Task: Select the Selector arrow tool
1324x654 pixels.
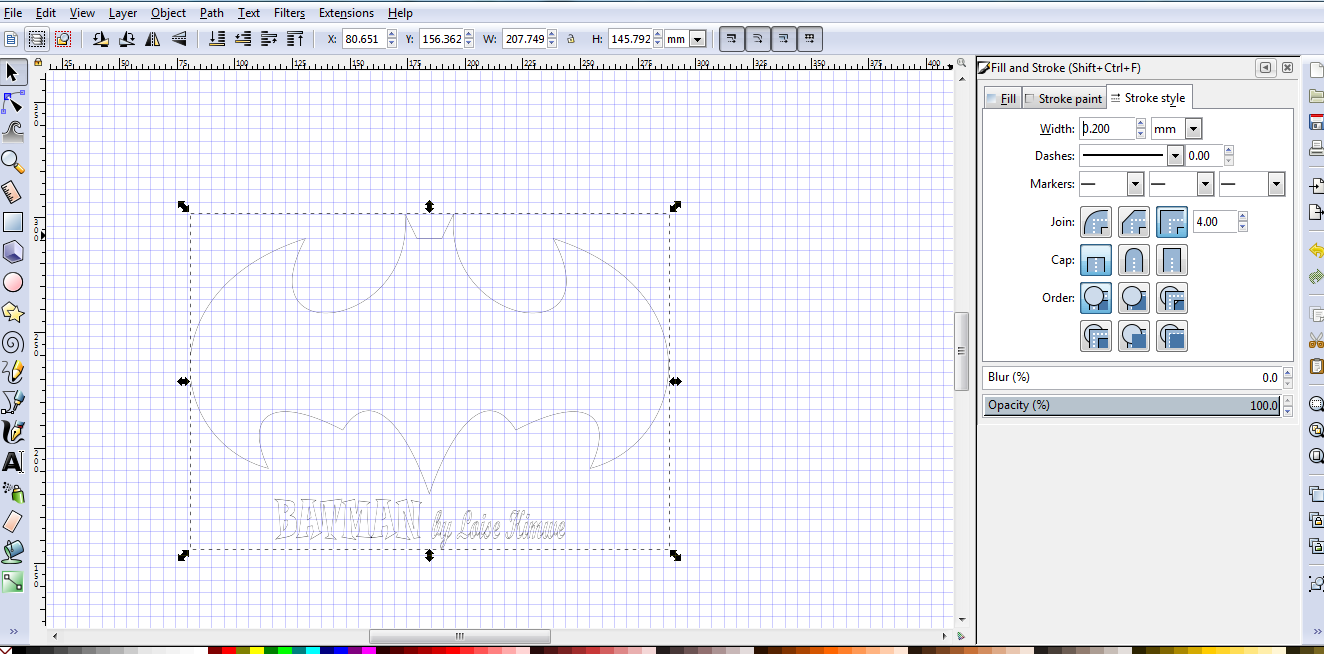Action: click(x=13, y=72)
